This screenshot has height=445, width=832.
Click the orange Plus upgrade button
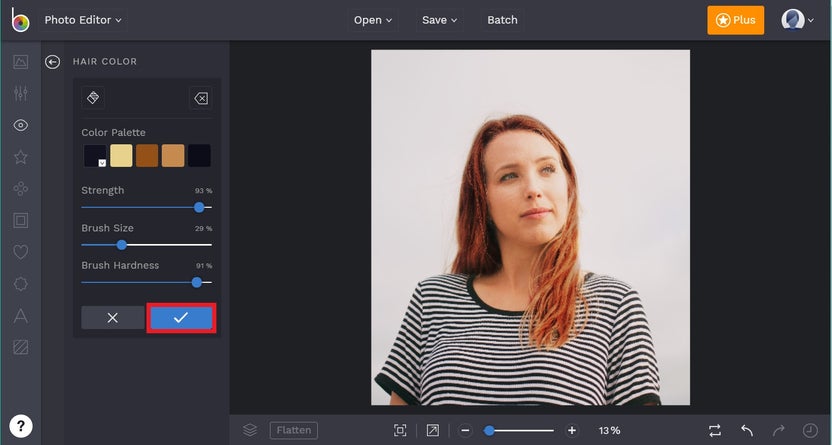click(x=735, y=20)
